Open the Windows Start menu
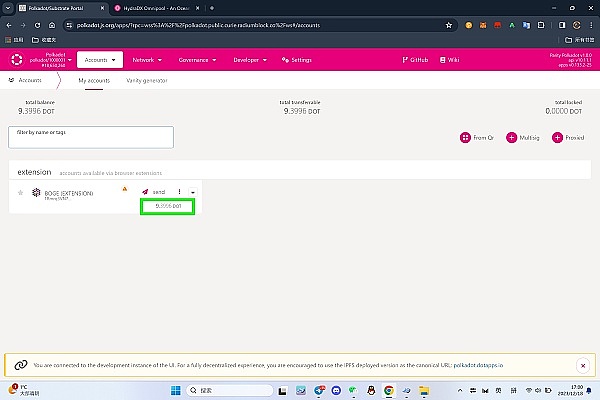The width and height of the screenshot is (600, 400). point(176,390)
